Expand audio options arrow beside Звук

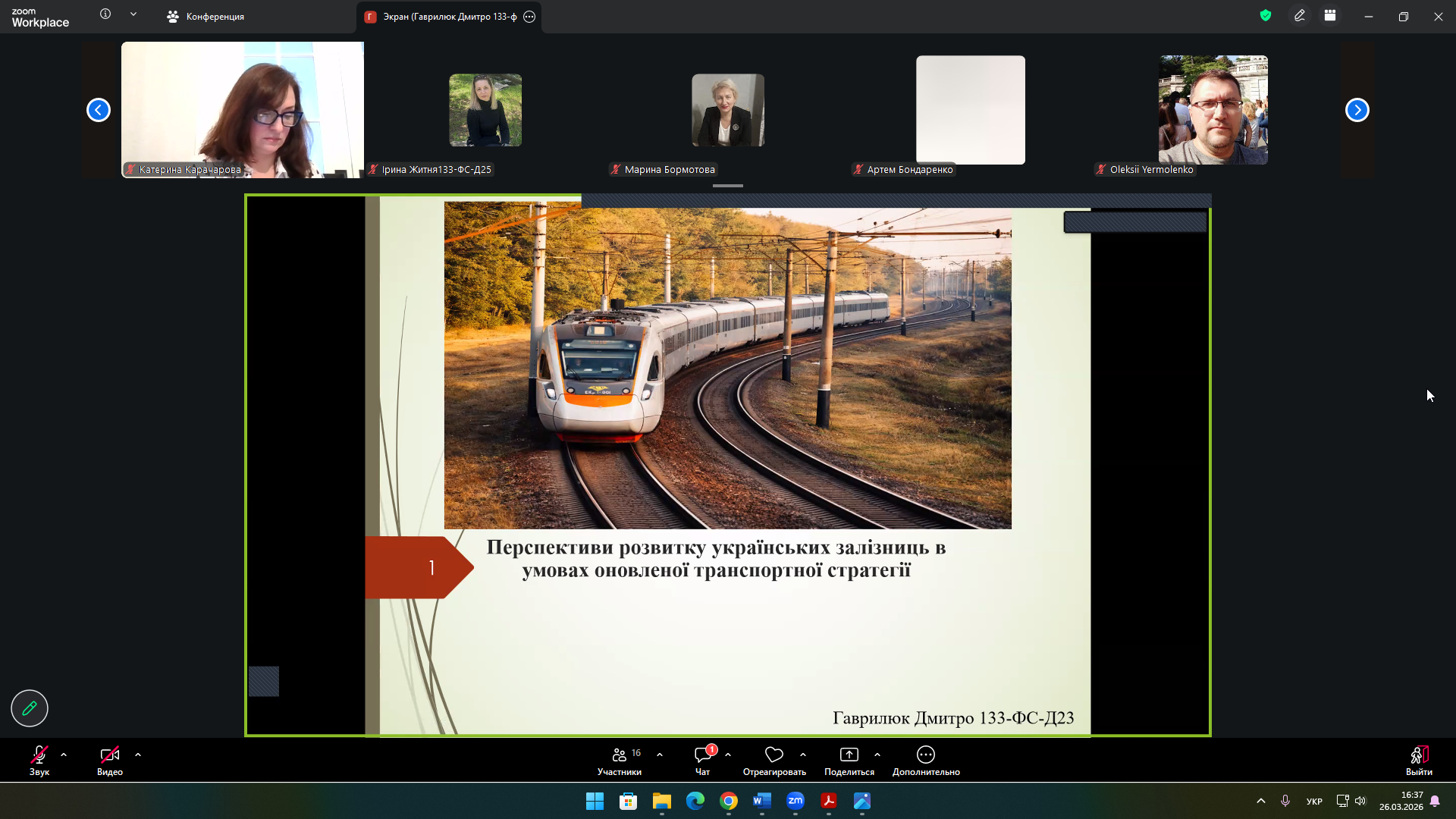click(64, 755)
